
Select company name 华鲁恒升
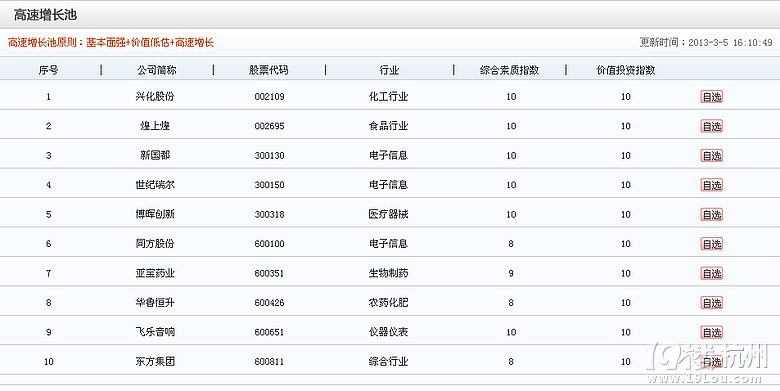155,302
